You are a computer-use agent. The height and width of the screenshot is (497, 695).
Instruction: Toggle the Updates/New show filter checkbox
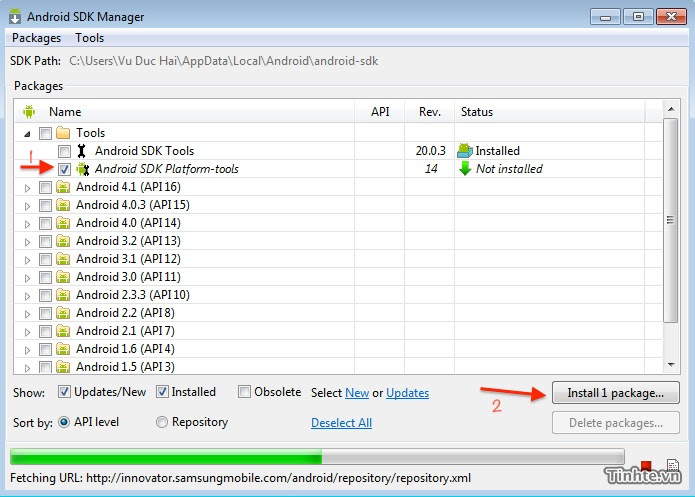click(64, 392)
